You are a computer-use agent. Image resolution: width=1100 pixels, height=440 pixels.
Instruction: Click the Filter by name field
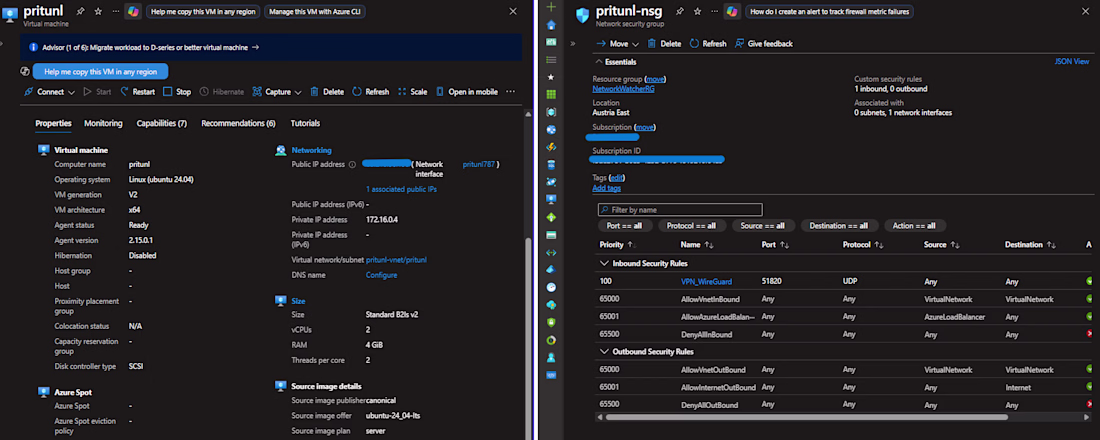[x=680, y=210]
